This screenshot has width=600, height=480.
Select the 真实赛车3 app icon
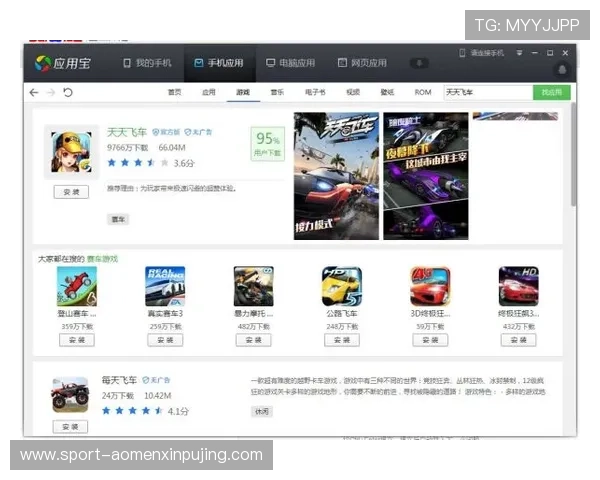coord(165,286)
